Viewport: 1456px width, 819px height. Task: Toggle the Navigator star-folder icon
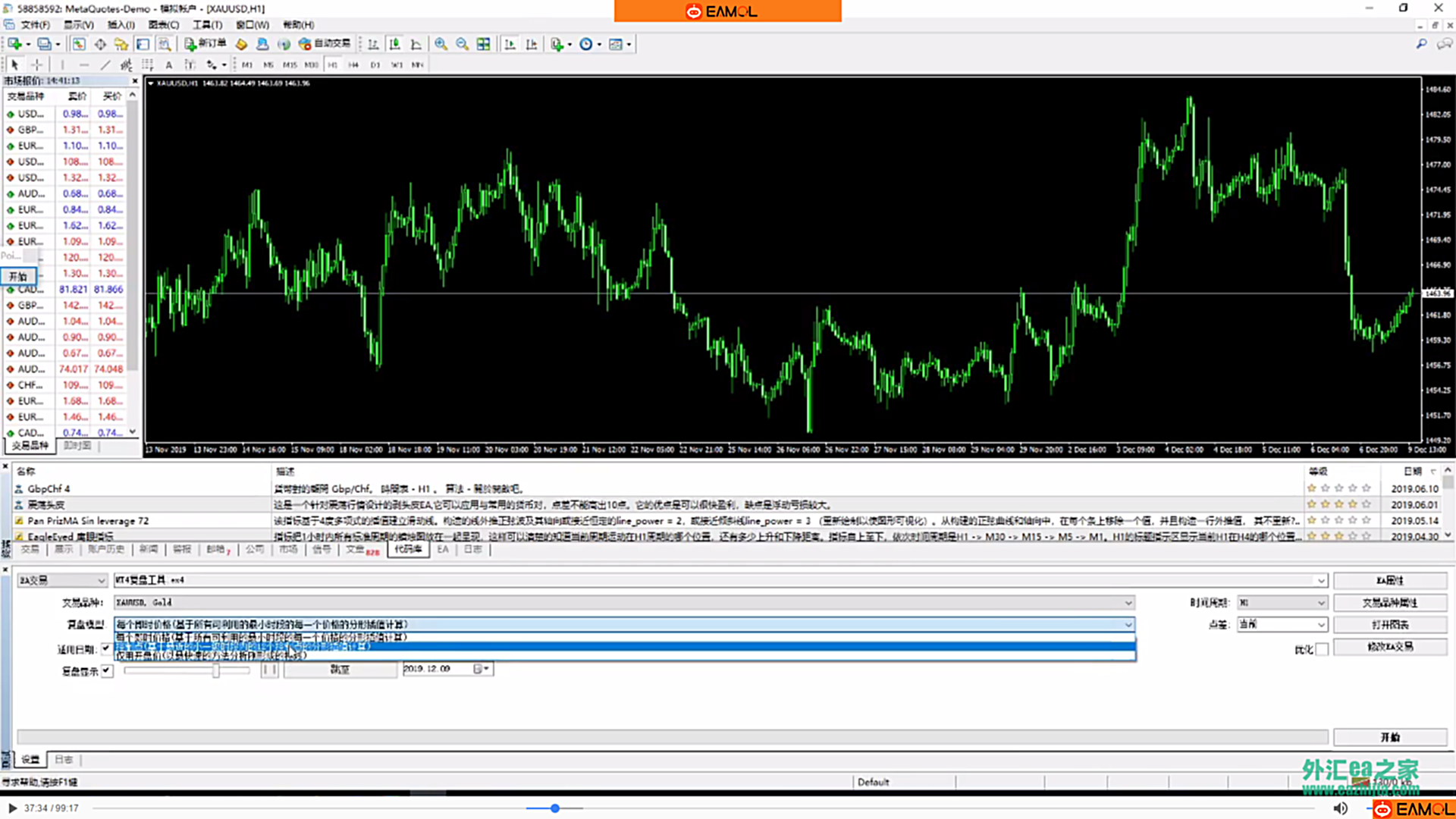click(x=121, y=44)
